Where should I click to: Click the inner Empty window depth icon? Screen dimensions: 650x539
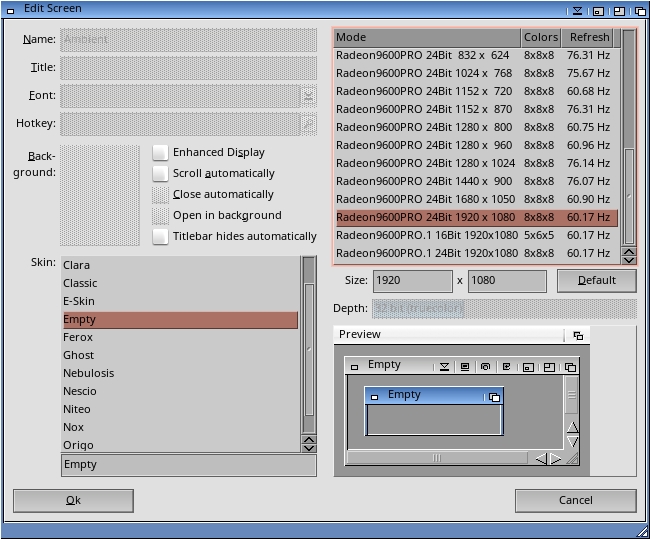[494, 397]
